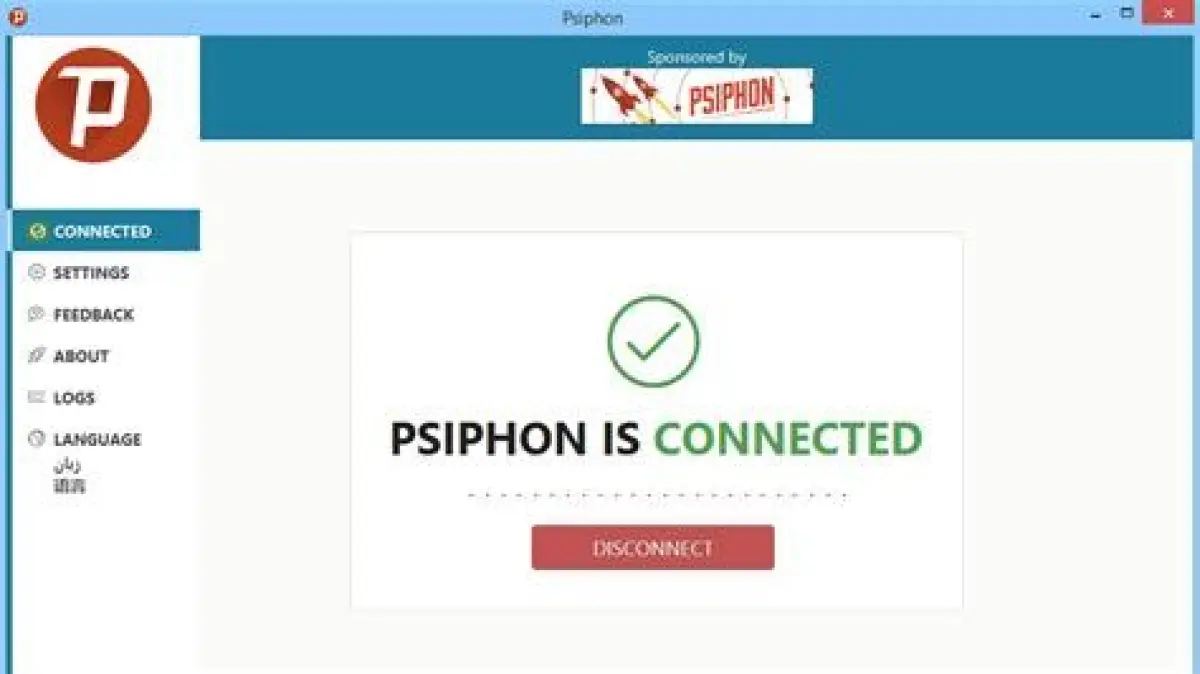Click the rocket icon next to ABOUT
The width and height of the screenshot is (1200, 674).
(x=38, y=355)
